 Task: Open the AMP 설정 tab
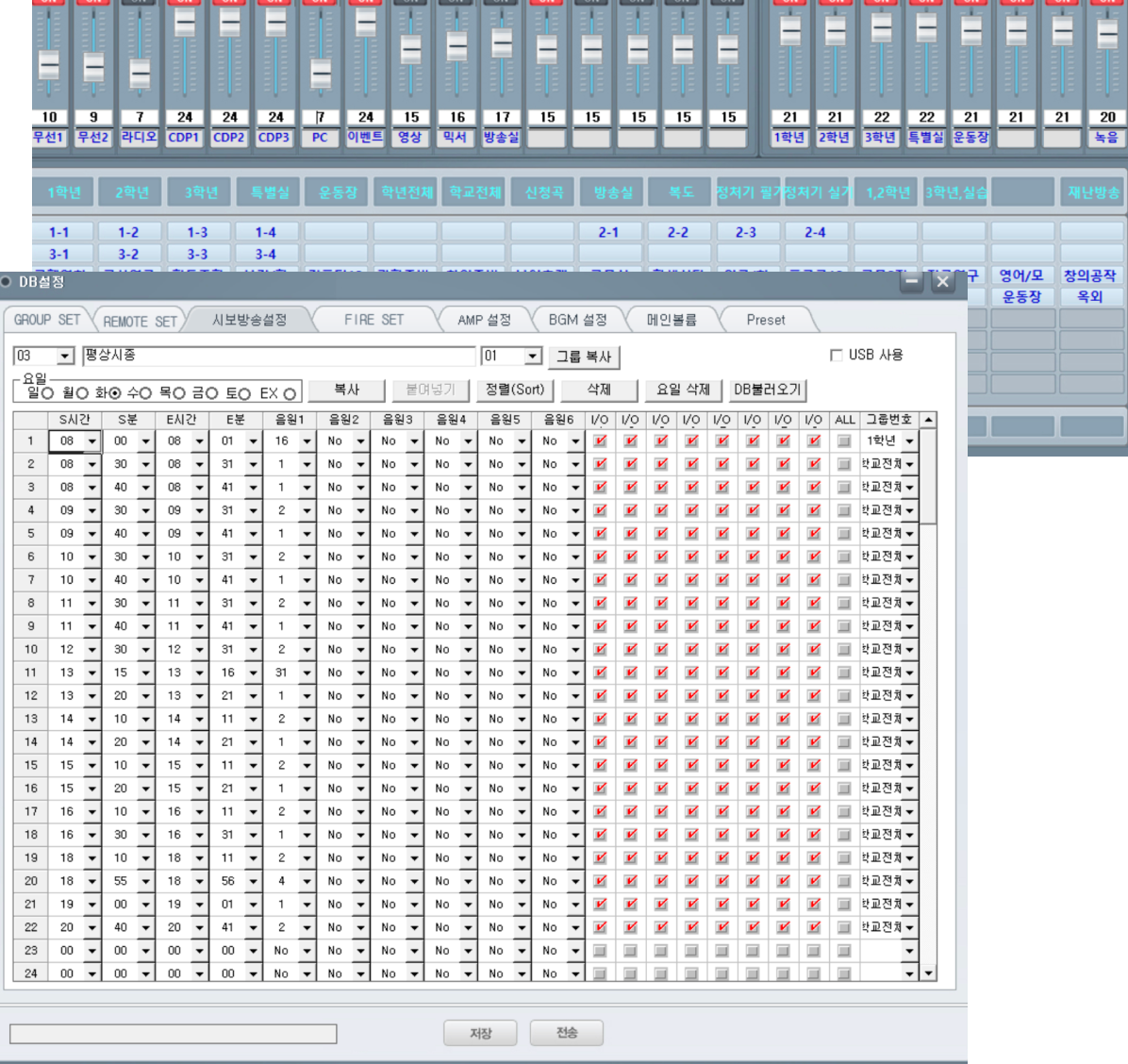pyautogui.click(x=484, y=320)
